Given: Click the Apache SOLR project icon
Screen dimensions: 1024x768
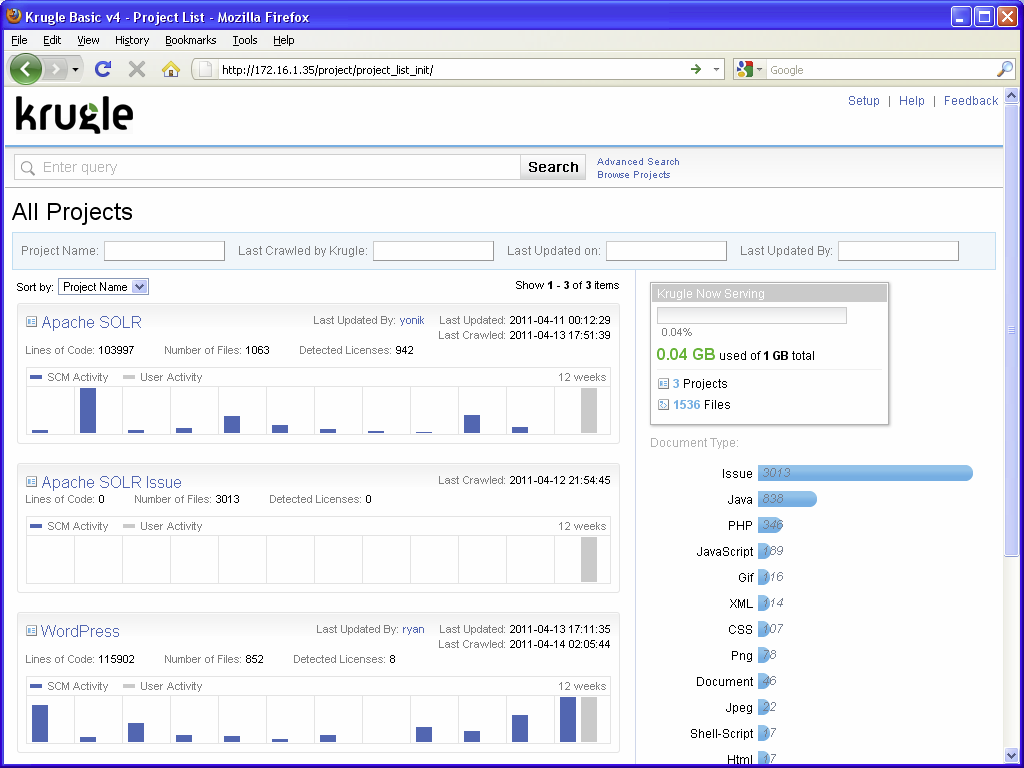Looking at the screenshot, I should [x=31, y=321].
